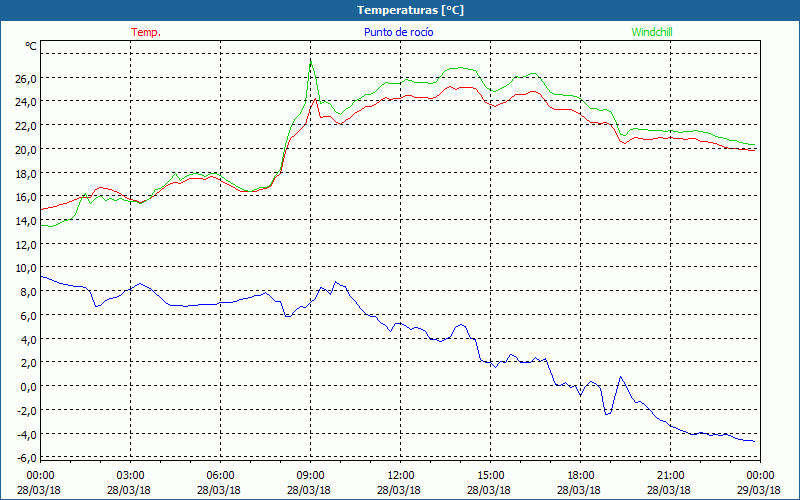
Task: Click the Temperaturas [°C] chart title
Action: 410,10
